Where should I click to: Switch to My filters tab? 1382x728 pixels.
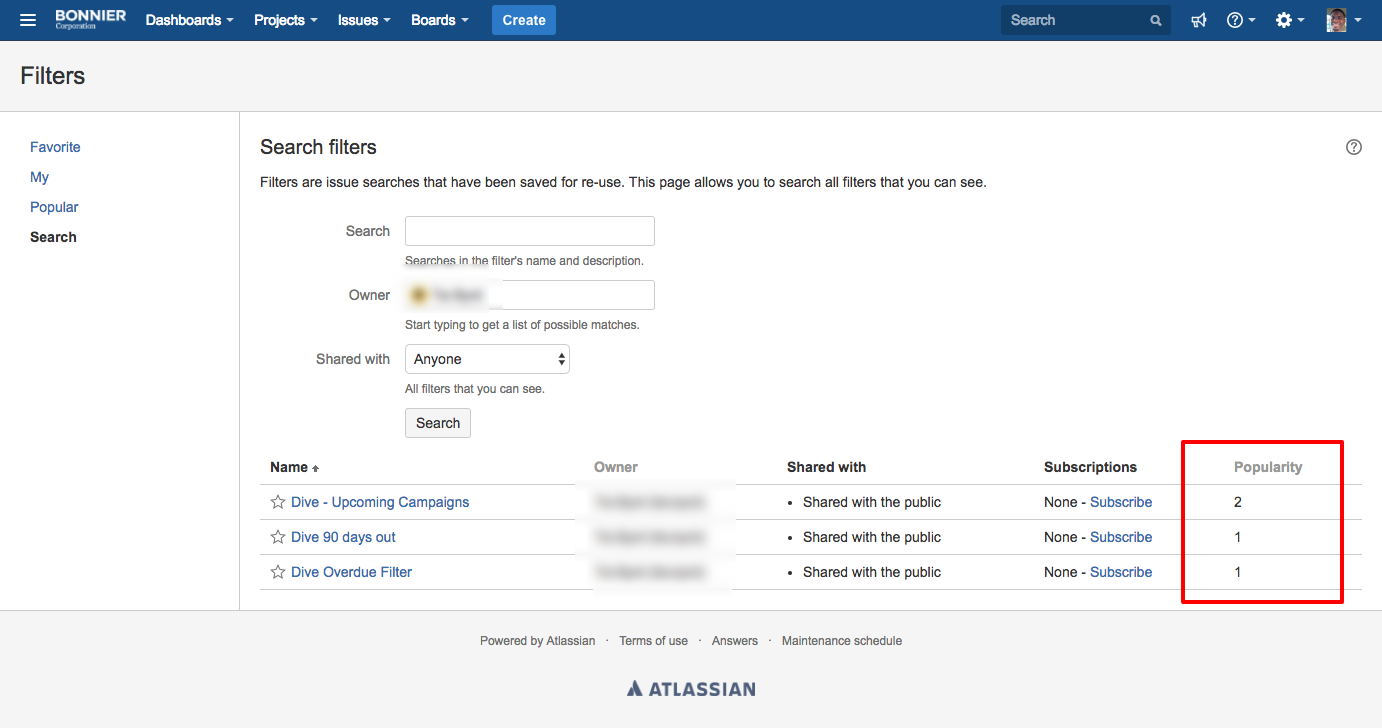[x=39, y=177]
